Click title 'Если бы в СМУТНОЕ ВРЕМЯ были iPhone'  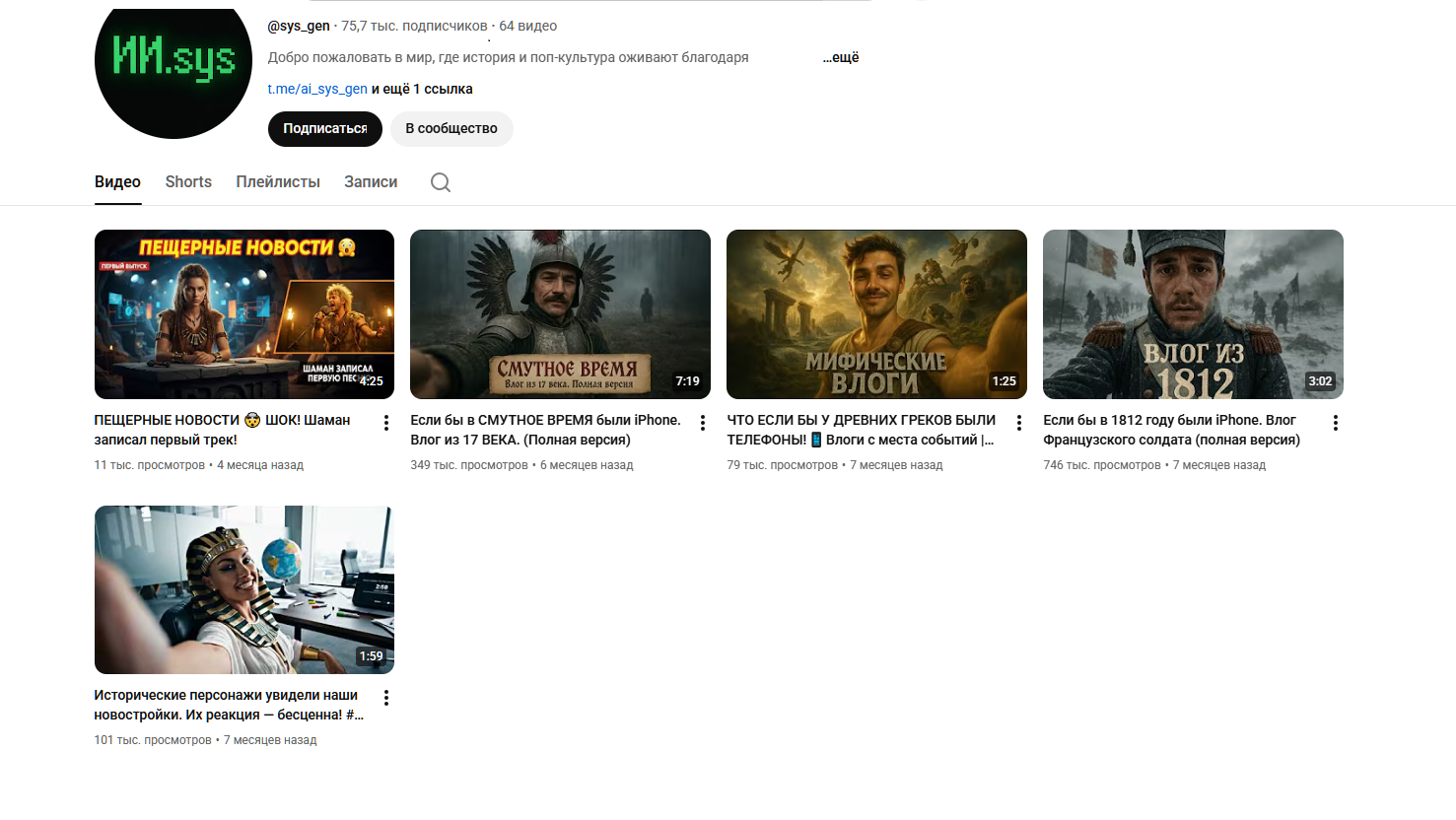545,420
